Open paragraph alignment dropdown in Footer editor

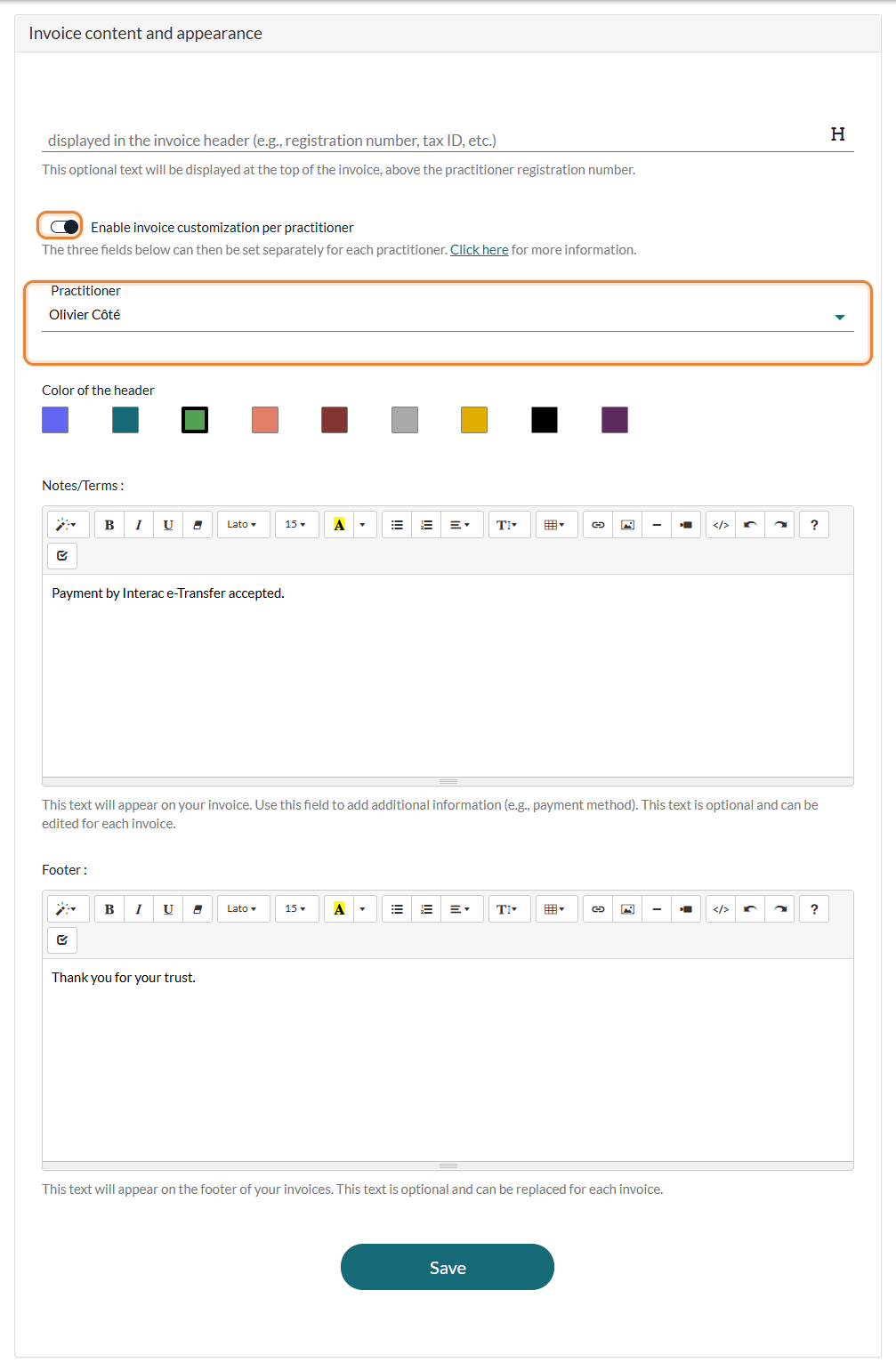coord(462,909)
